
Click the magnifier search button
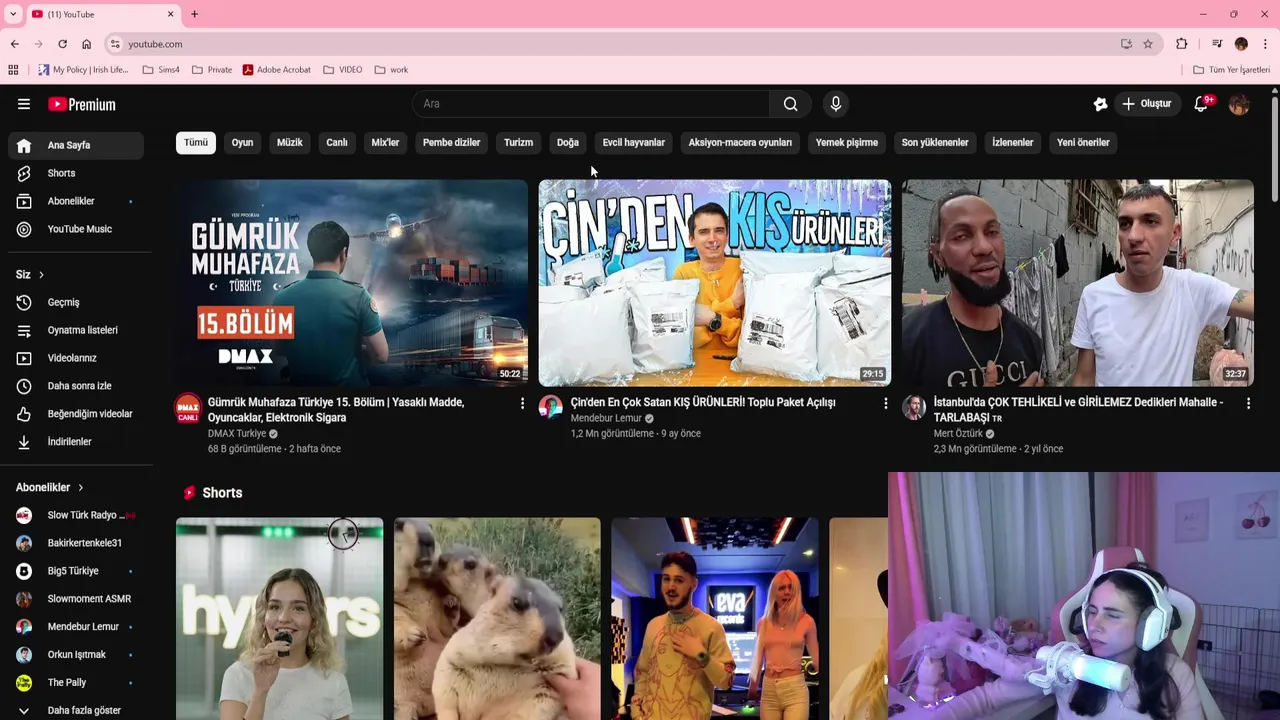[790, 104]
